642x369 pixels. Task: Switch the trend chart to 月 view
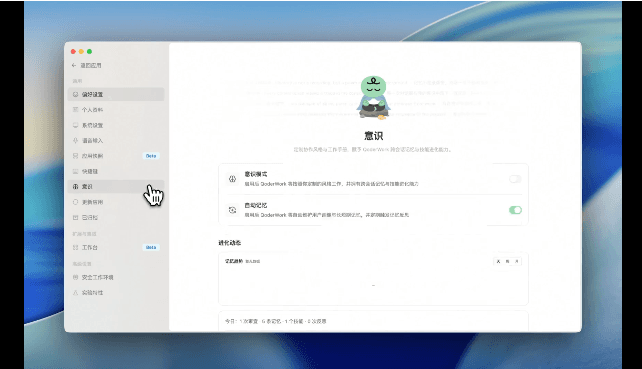click(x=517, y=261)
